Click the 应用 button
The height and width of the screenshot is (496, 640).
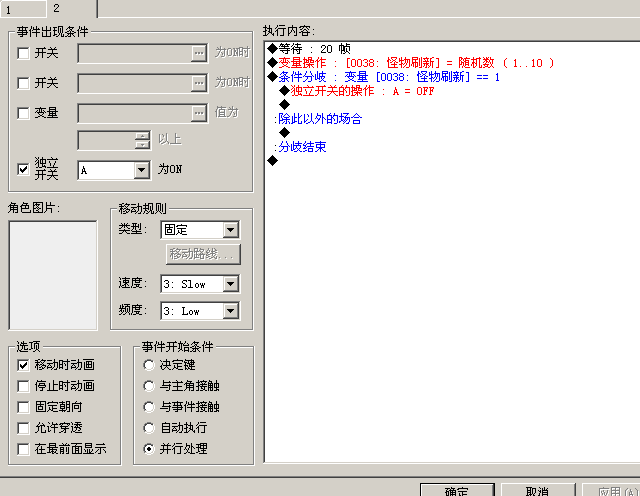611,490
